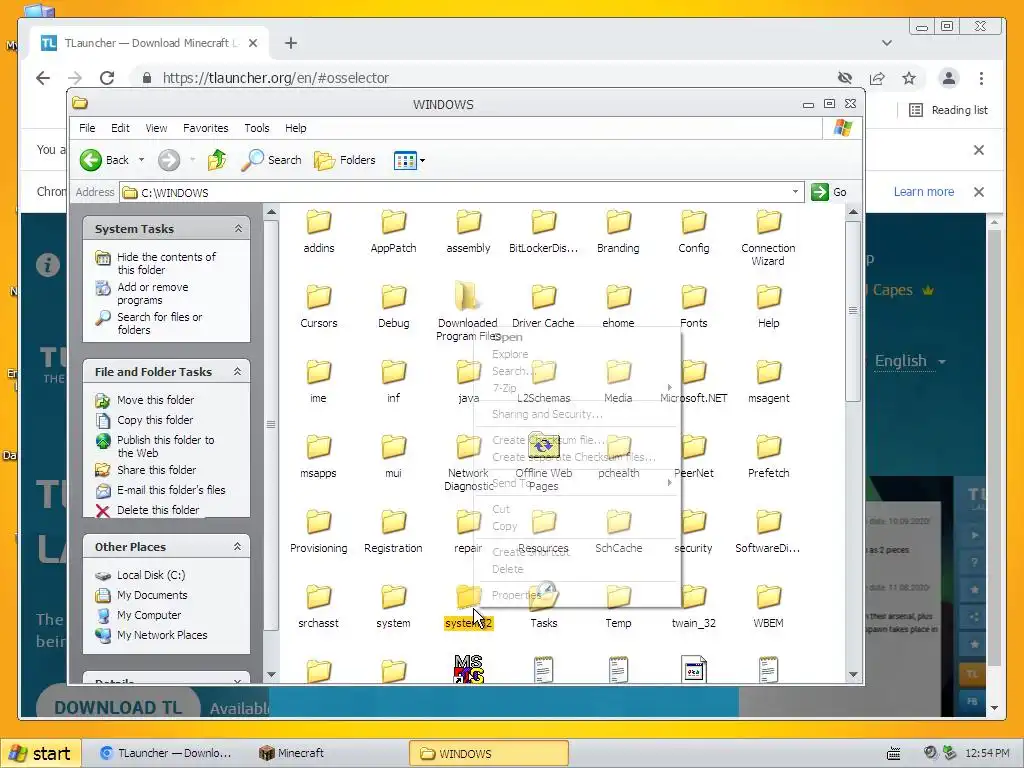
Task: Select the ime folder icon
Action: tap(319, 372)
